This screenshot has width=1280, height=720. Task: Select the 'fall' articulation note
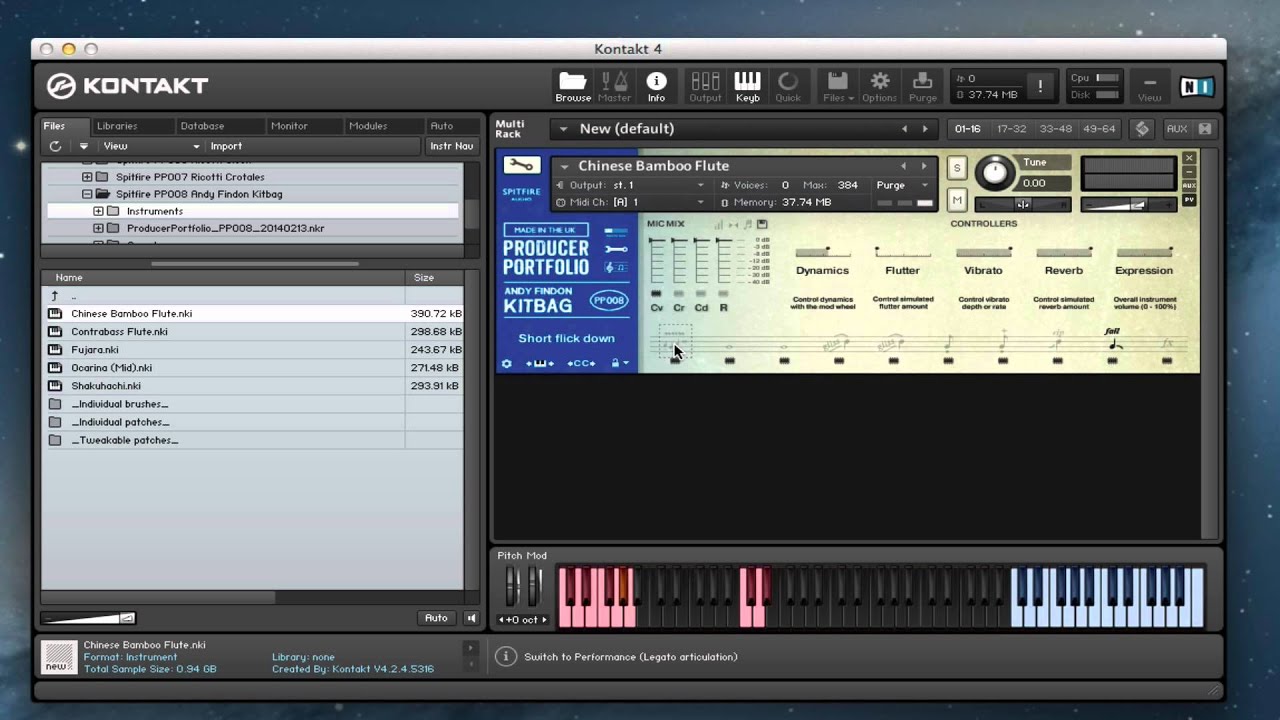coord(1113,342)
